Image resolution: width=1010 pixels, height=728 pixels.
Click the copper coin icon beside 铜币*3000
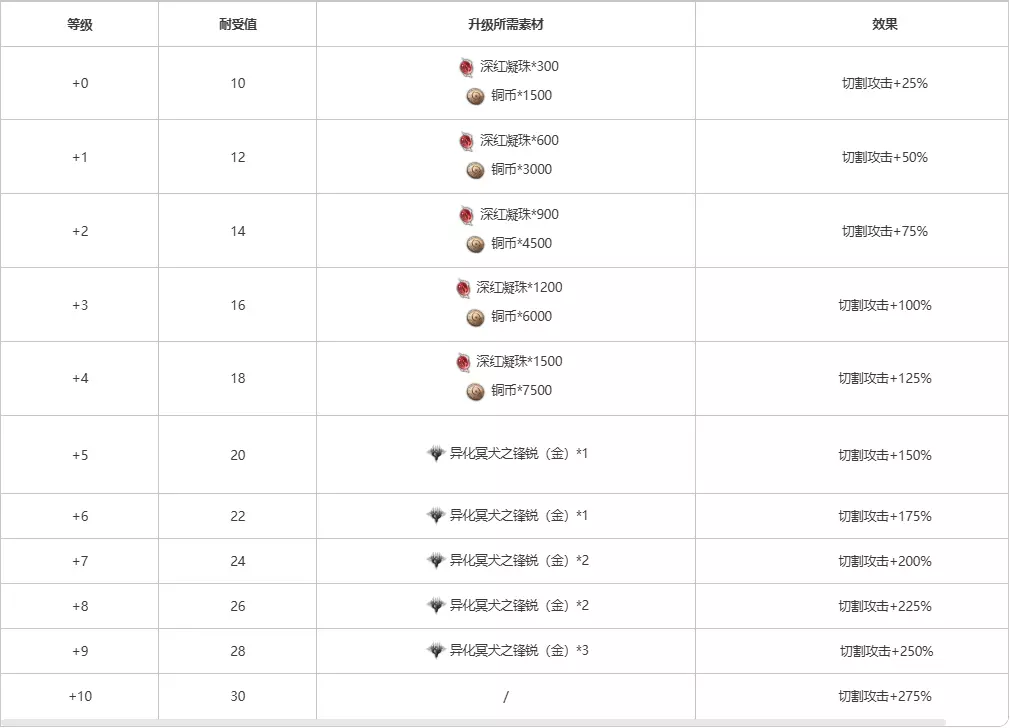475,170
